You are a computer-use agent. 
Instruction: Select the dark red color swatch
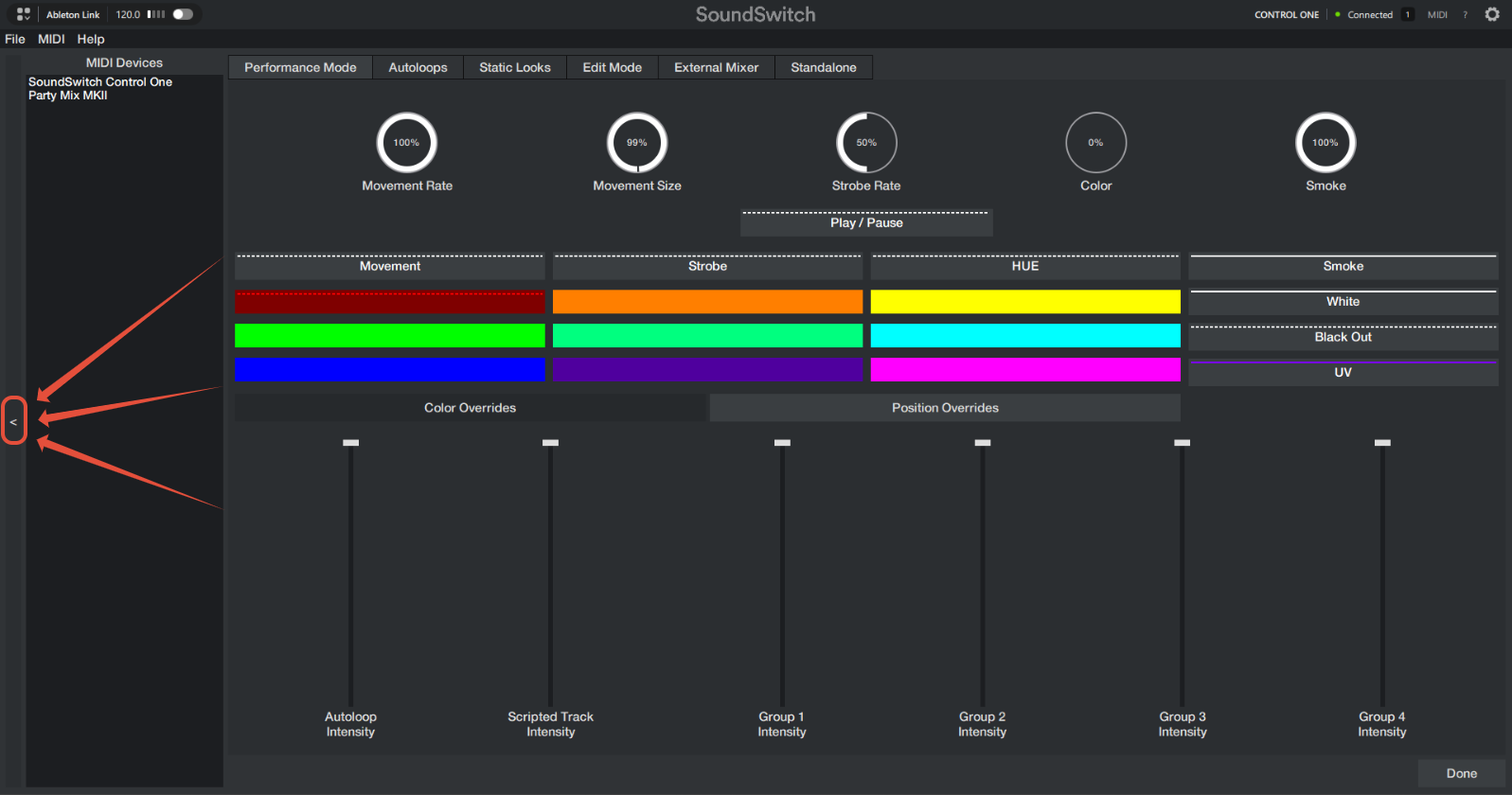390,302
